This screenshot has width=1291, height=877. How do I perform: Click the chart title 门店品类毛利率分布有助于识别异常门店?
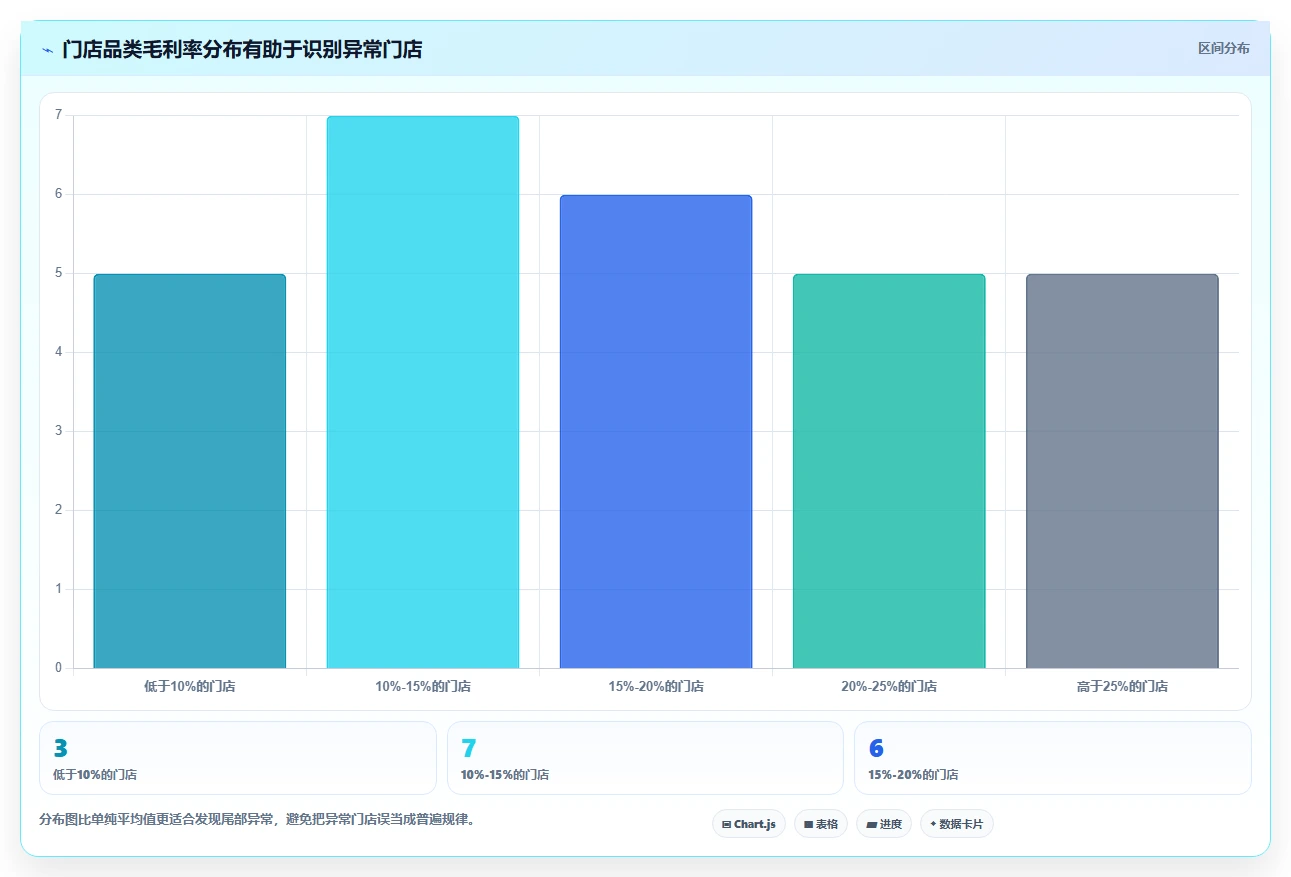(242, 49)
